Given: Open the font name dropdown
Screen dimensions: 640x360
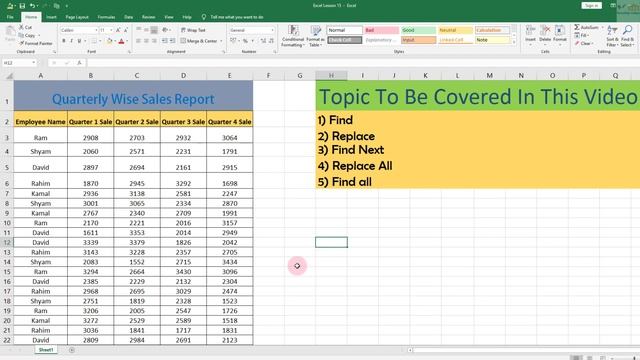Looking at the screenshot, I should (x=96, y=30).
